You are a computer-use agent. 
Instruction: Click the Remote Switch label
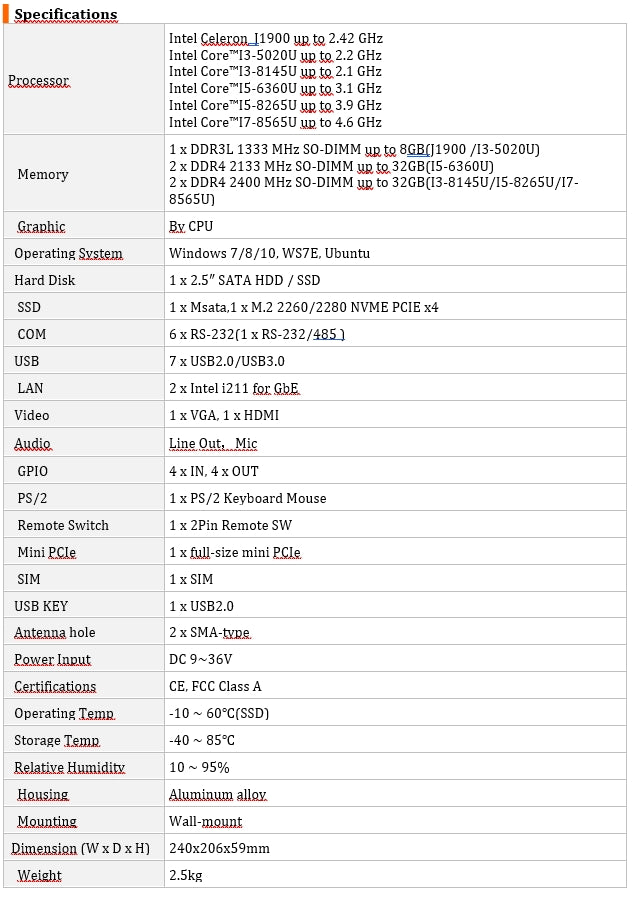pos(63,526)
